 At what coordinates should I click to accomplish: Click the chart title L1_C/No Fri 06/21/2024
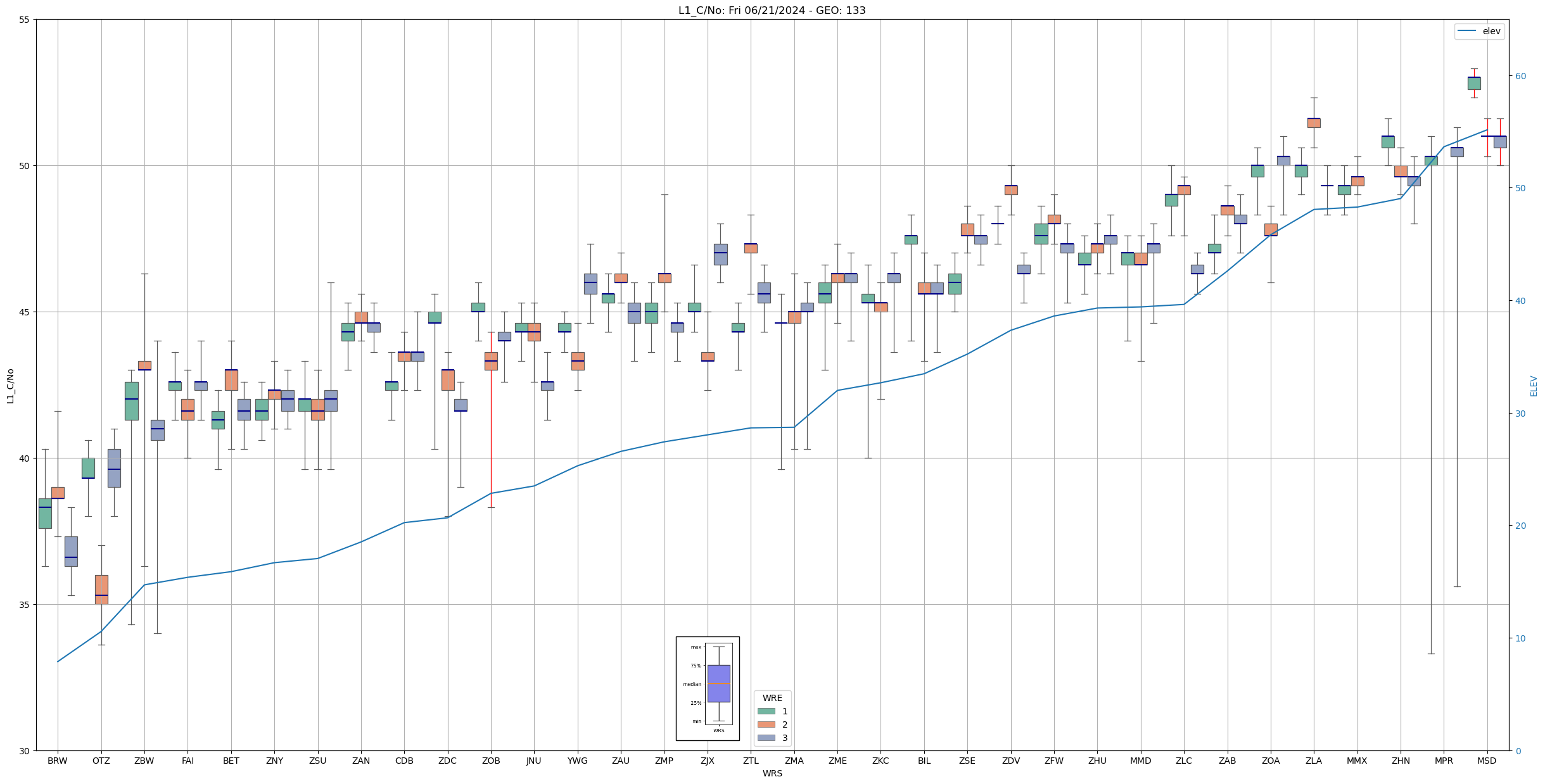click(772, 10)
